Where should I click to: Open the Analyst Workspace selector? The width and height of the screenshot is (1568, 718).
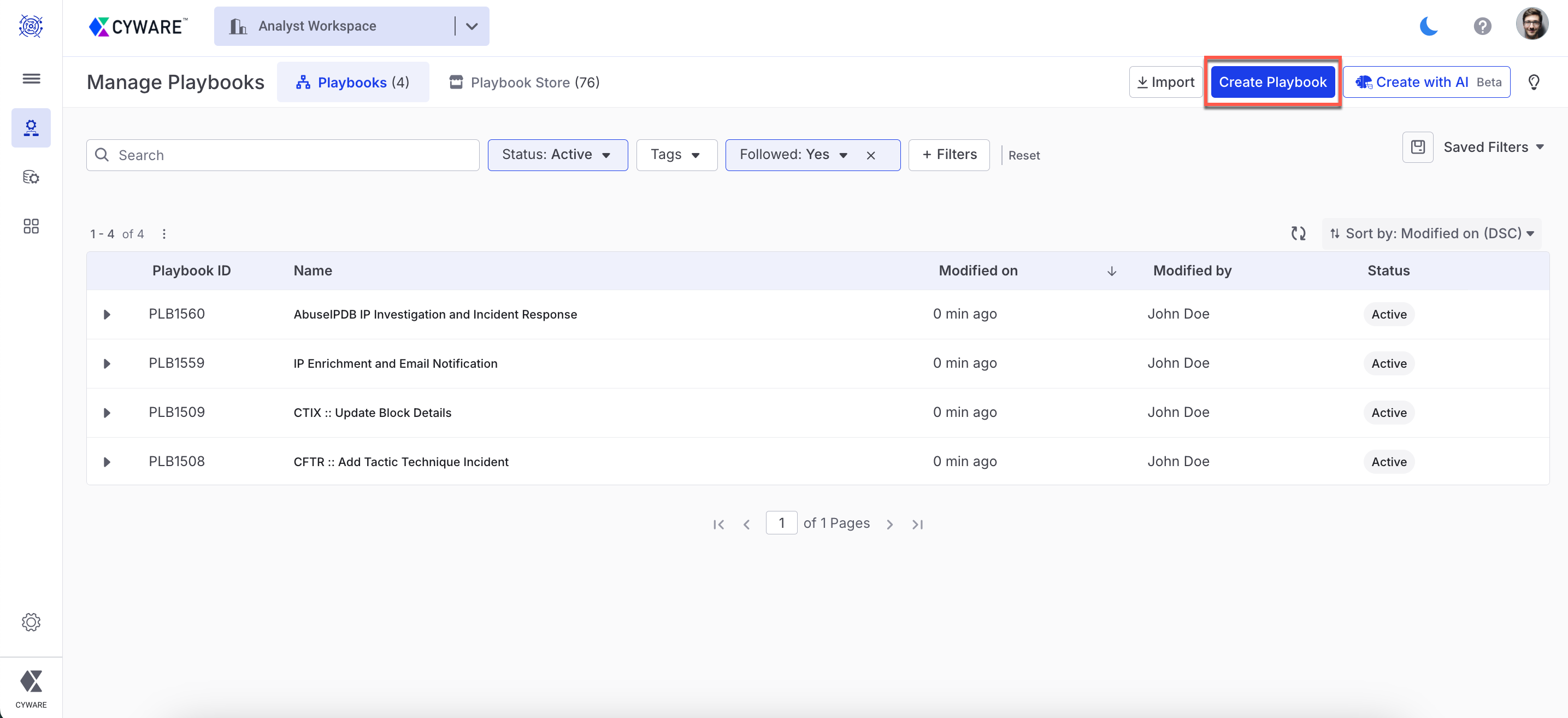tap(351, 26)
